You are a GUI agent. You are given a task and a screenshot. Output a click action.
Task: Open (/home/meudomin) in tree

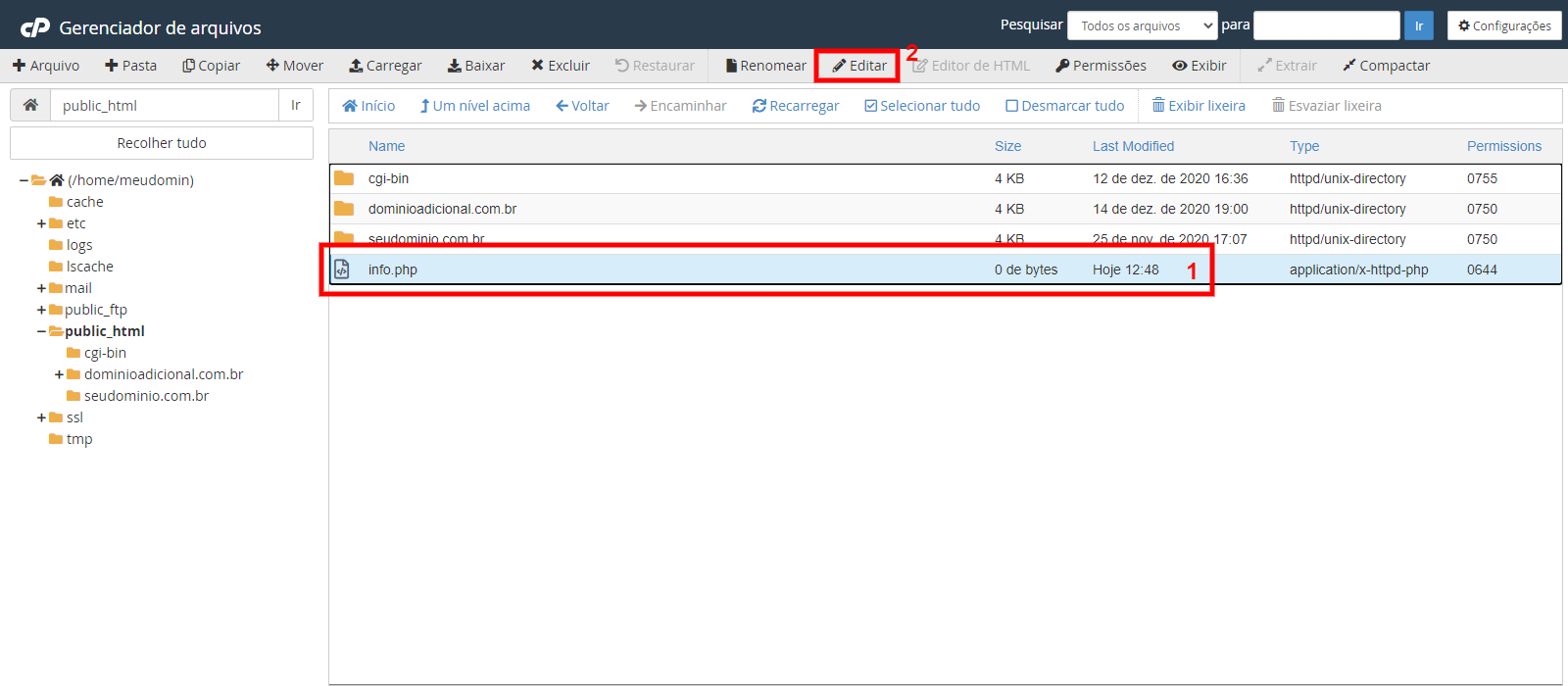[130, 180]
